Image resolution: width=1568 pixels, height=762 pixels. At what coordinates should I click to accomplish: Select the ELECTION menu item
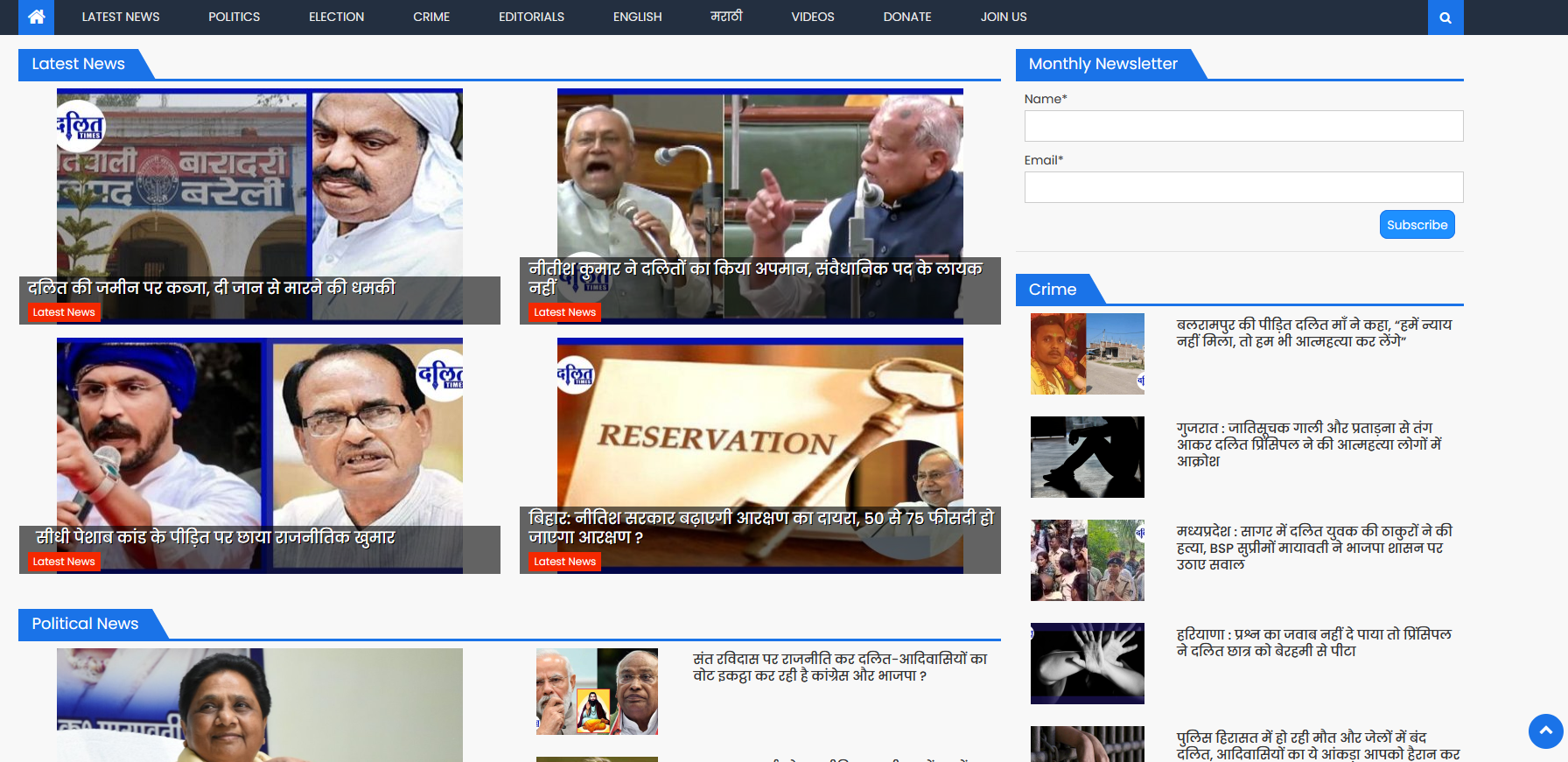336,17
